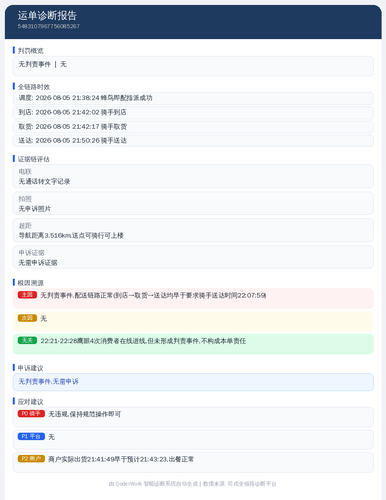This screenshot has height=500, width=386.
Task: Select the 调度 21:38:24 dispatch row
Action: [193, 98]
